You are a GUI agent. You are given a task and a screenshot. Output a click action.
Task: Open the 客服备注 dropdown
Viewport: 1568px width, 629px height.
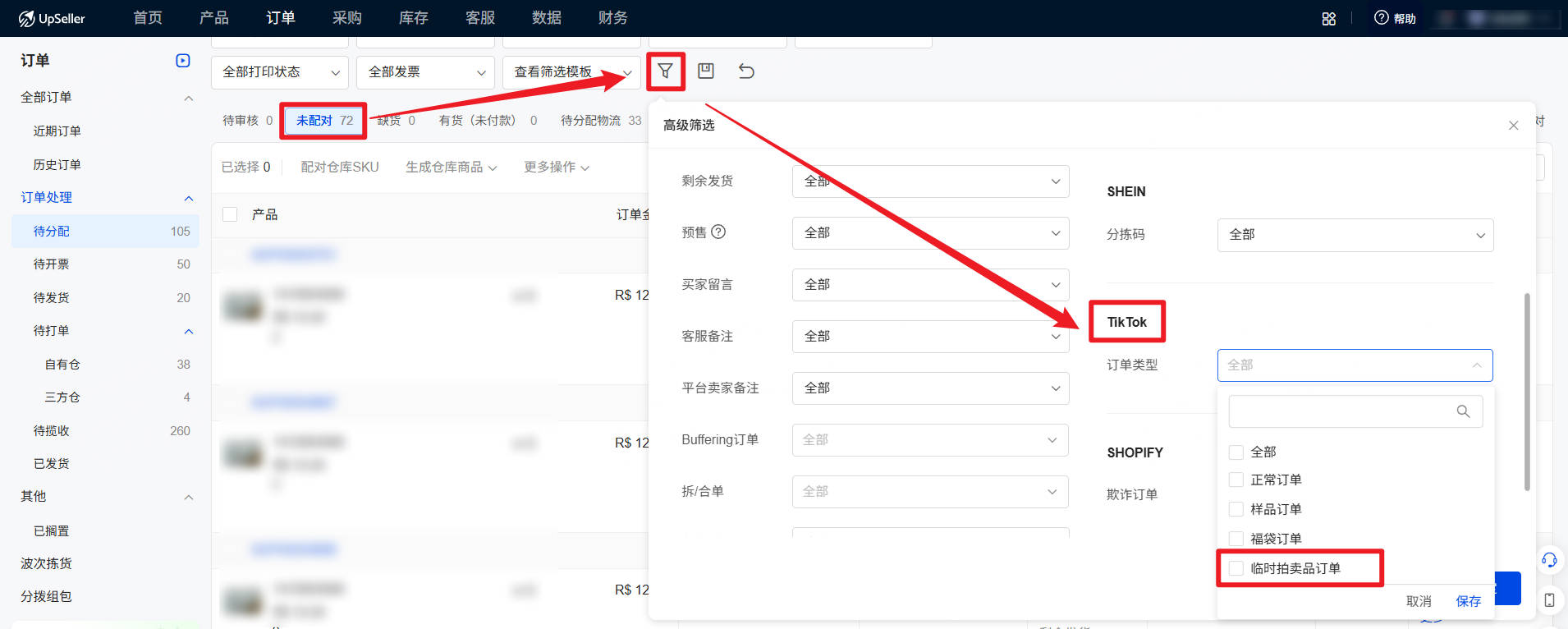click(931, 337)
